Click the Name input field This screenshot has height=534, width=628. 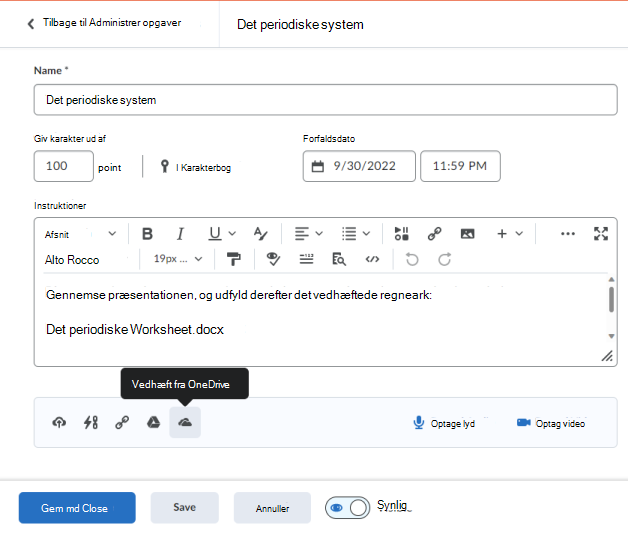(326, 100)
